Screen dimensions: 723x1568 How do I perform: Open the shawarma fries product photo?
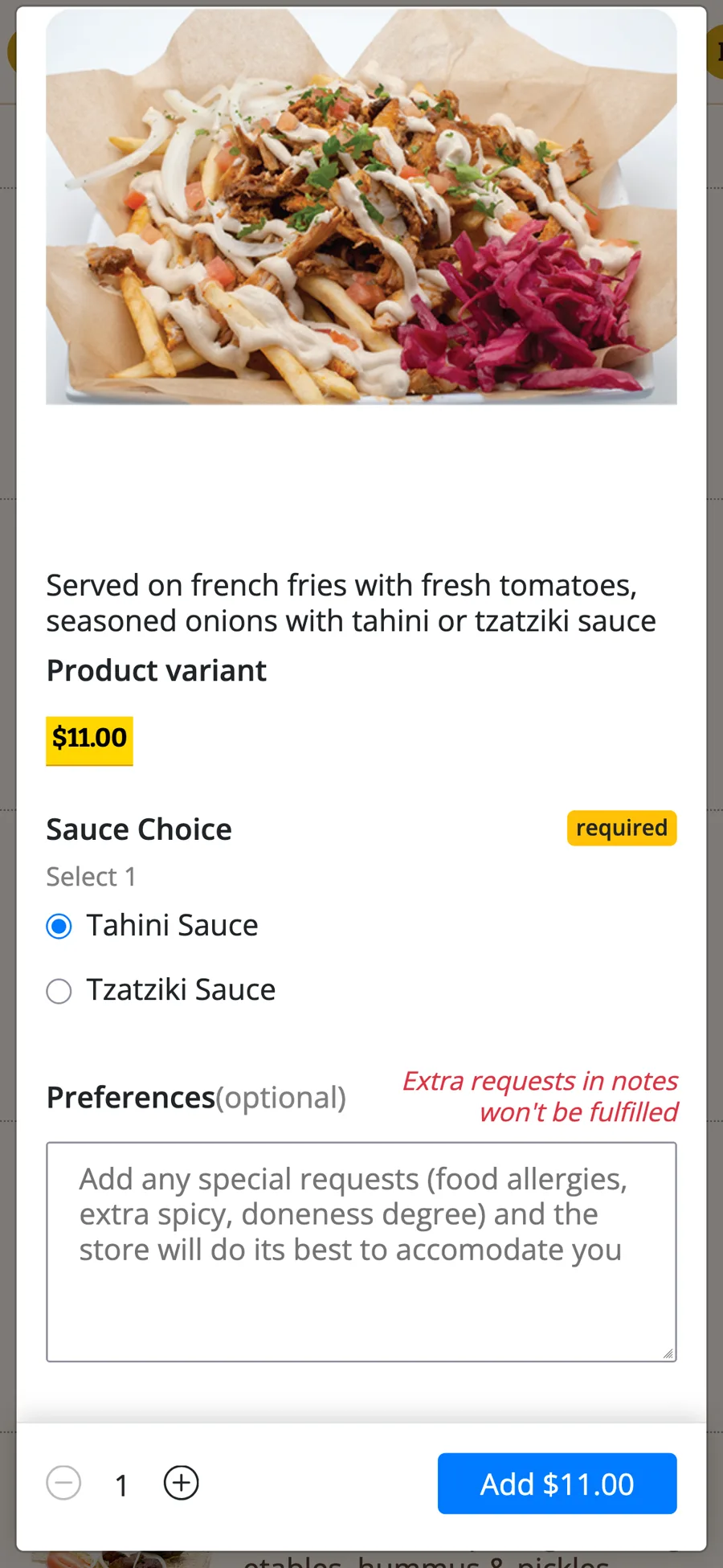click(361, 207)
